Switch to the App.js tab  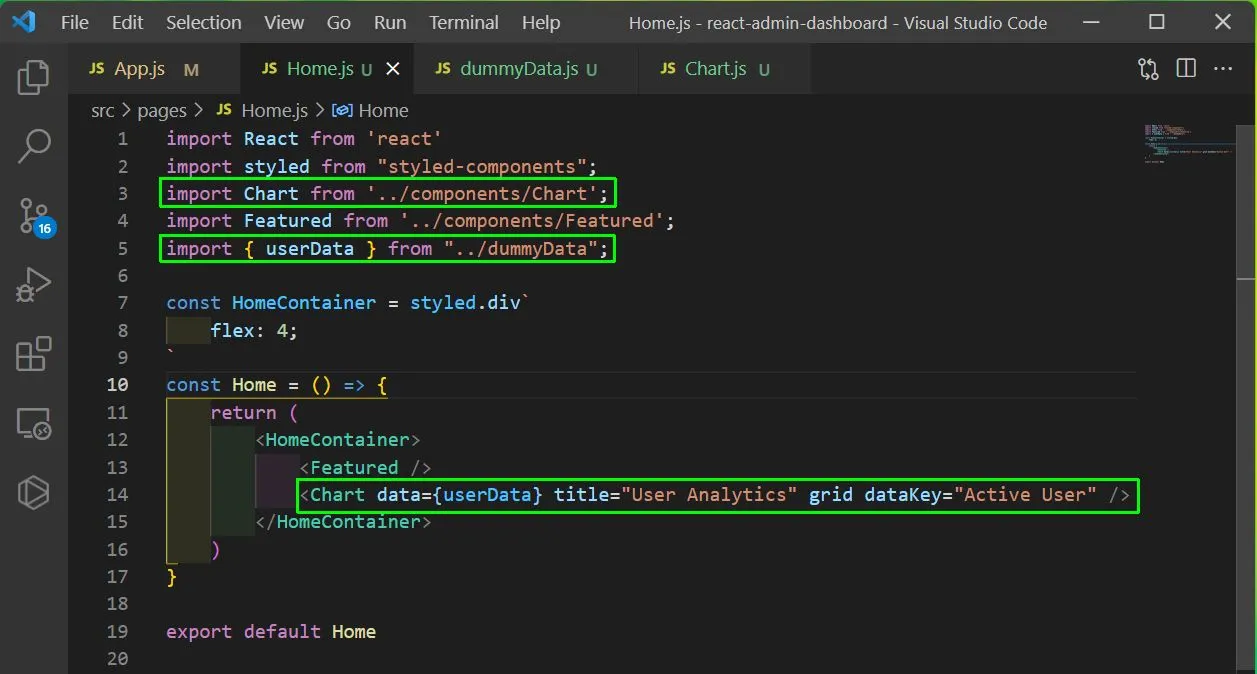pos(154,69)
